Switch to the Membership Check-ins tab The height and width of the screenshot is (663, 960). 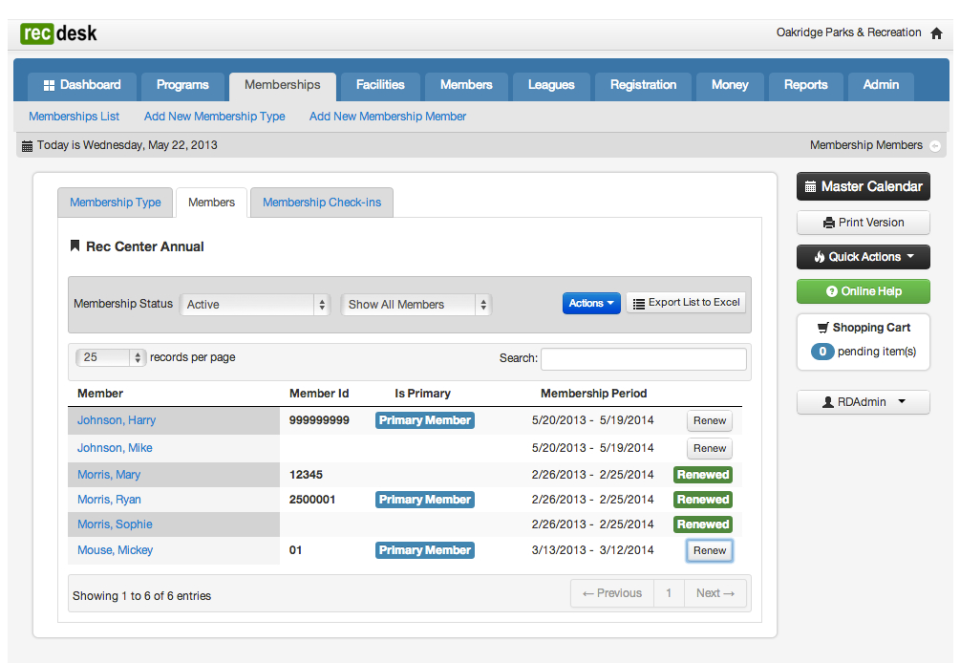tap(321, 203)
